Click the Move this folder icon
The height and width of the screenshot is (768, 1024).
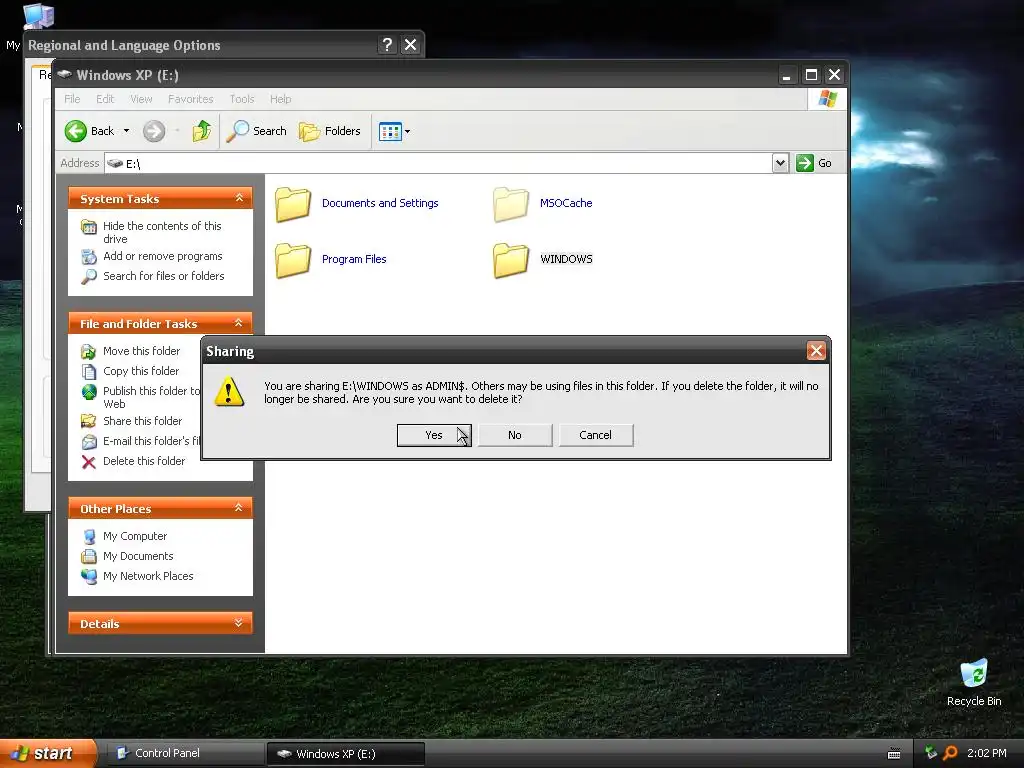tap(89, 352)
